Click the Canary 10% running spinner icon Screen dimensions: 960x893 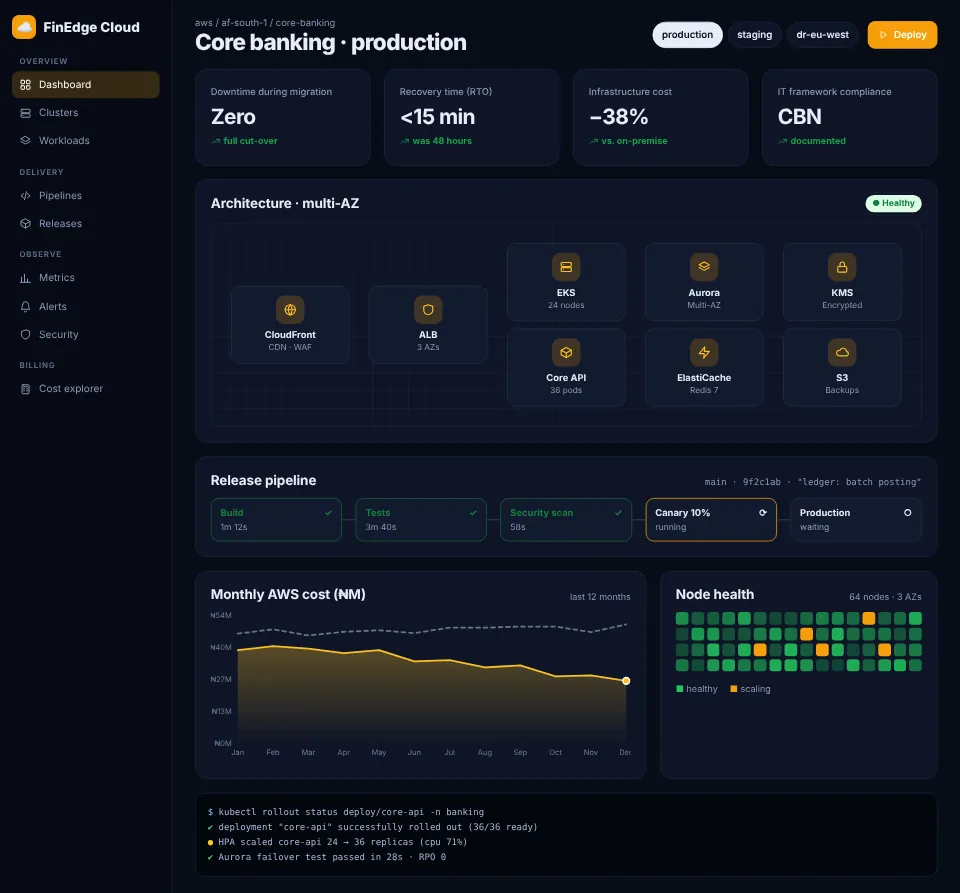click(763, 513)
